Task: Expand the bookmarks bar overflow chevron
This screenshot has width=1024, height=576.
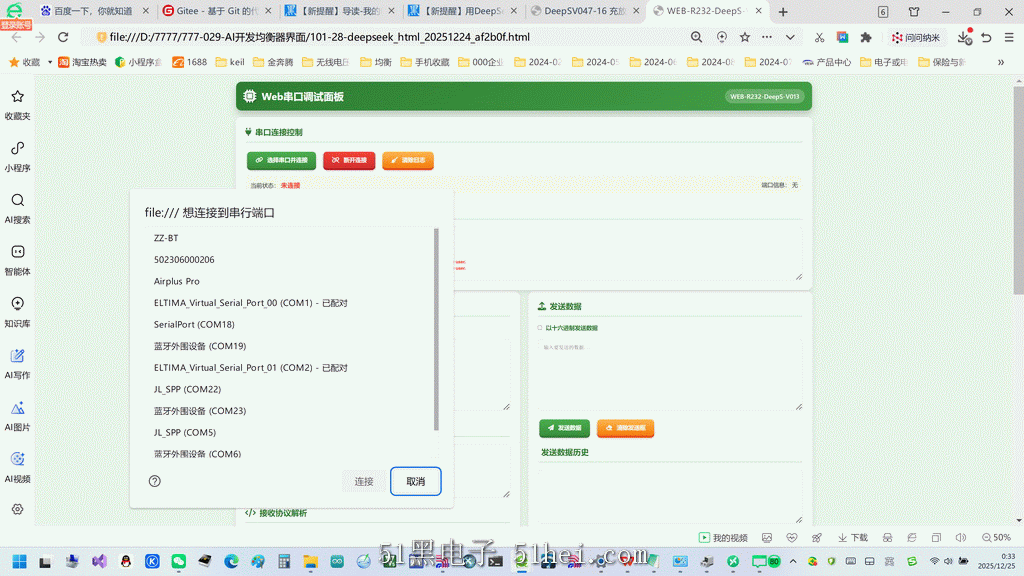Action: pos(1000,62)
